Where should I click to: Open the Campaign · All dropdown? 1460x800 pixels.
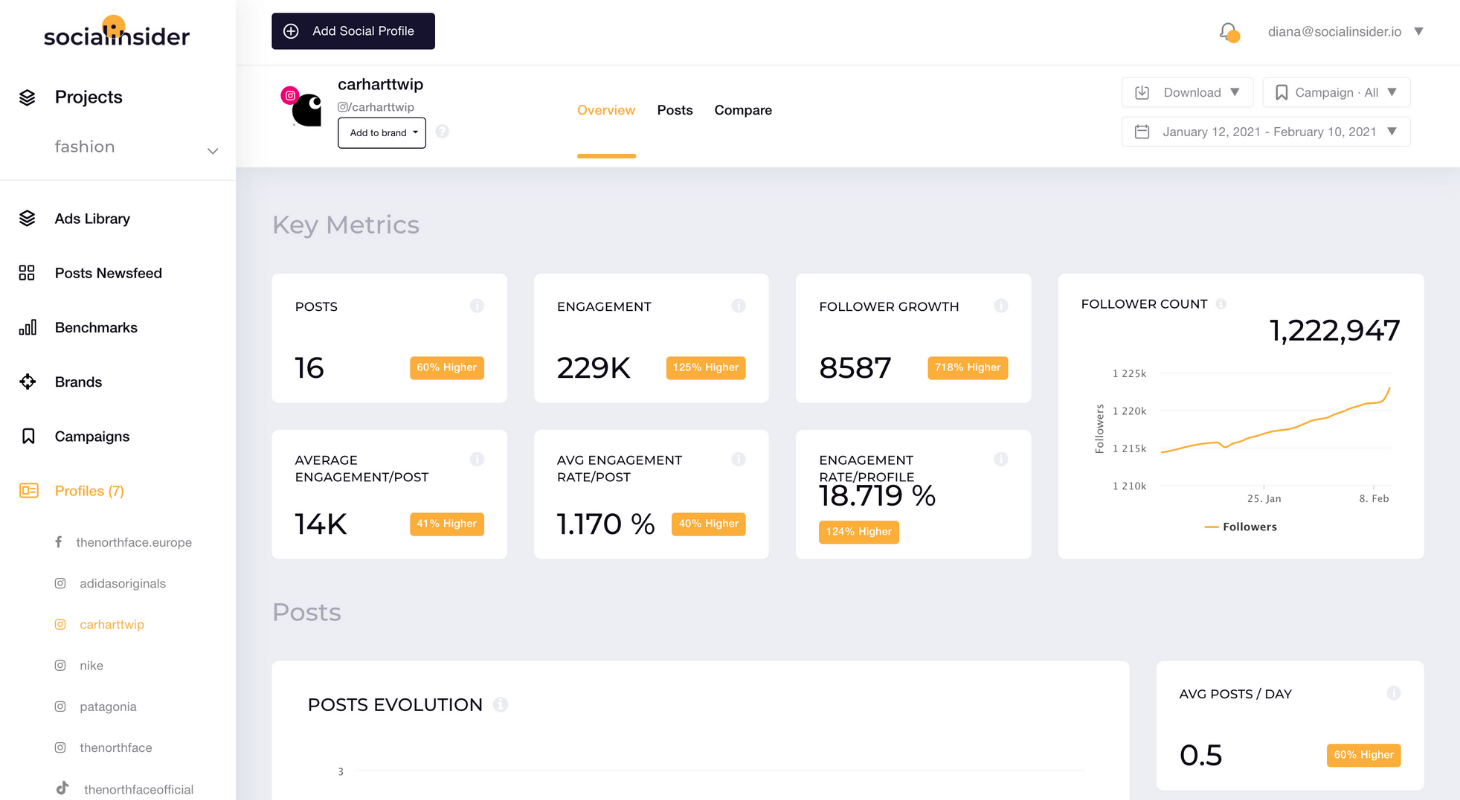click(x=1337, y=92)
